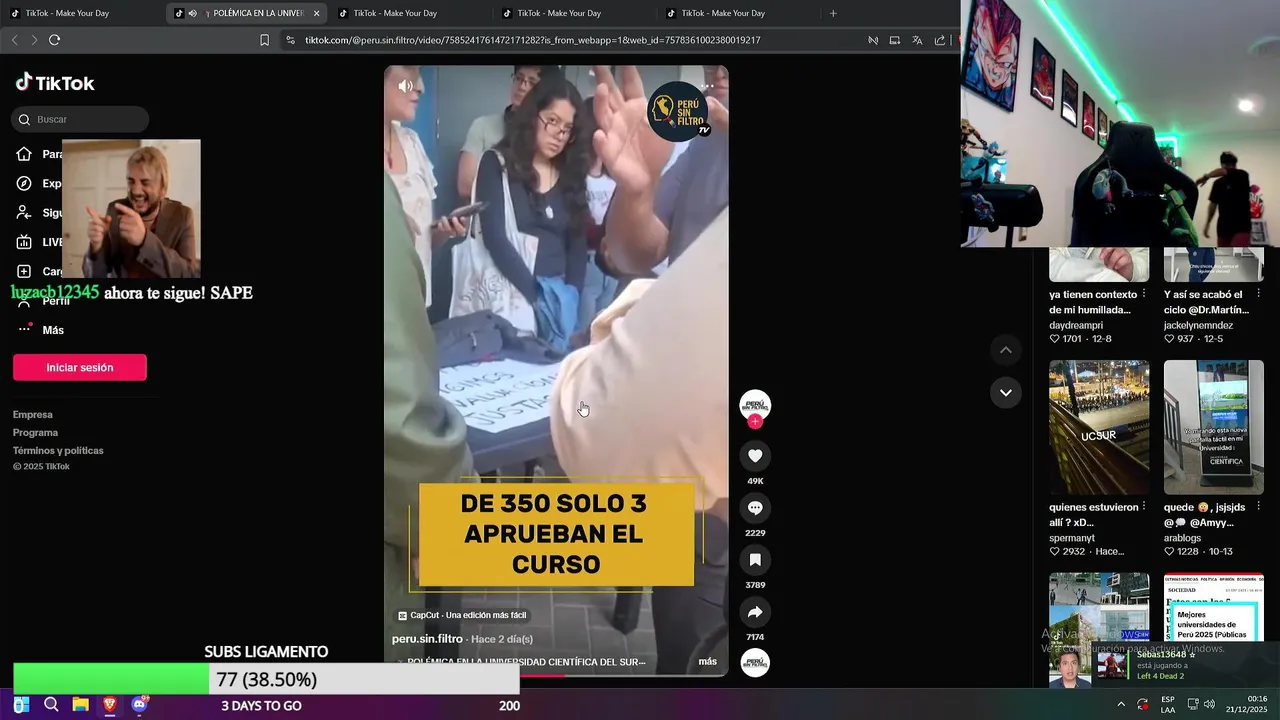Open the comments bubble with 2229

(755, 508)
